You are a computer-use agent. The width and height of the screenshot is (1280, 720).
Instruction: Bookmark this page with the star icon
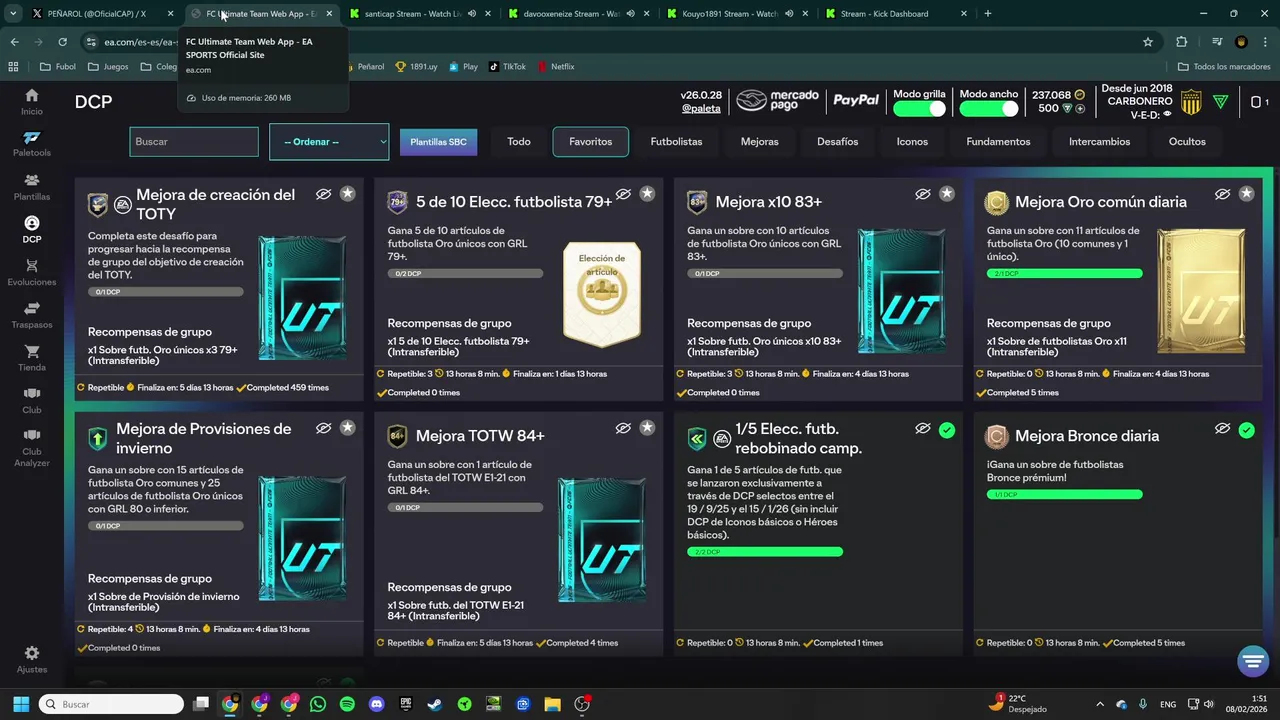[1148, 42]
